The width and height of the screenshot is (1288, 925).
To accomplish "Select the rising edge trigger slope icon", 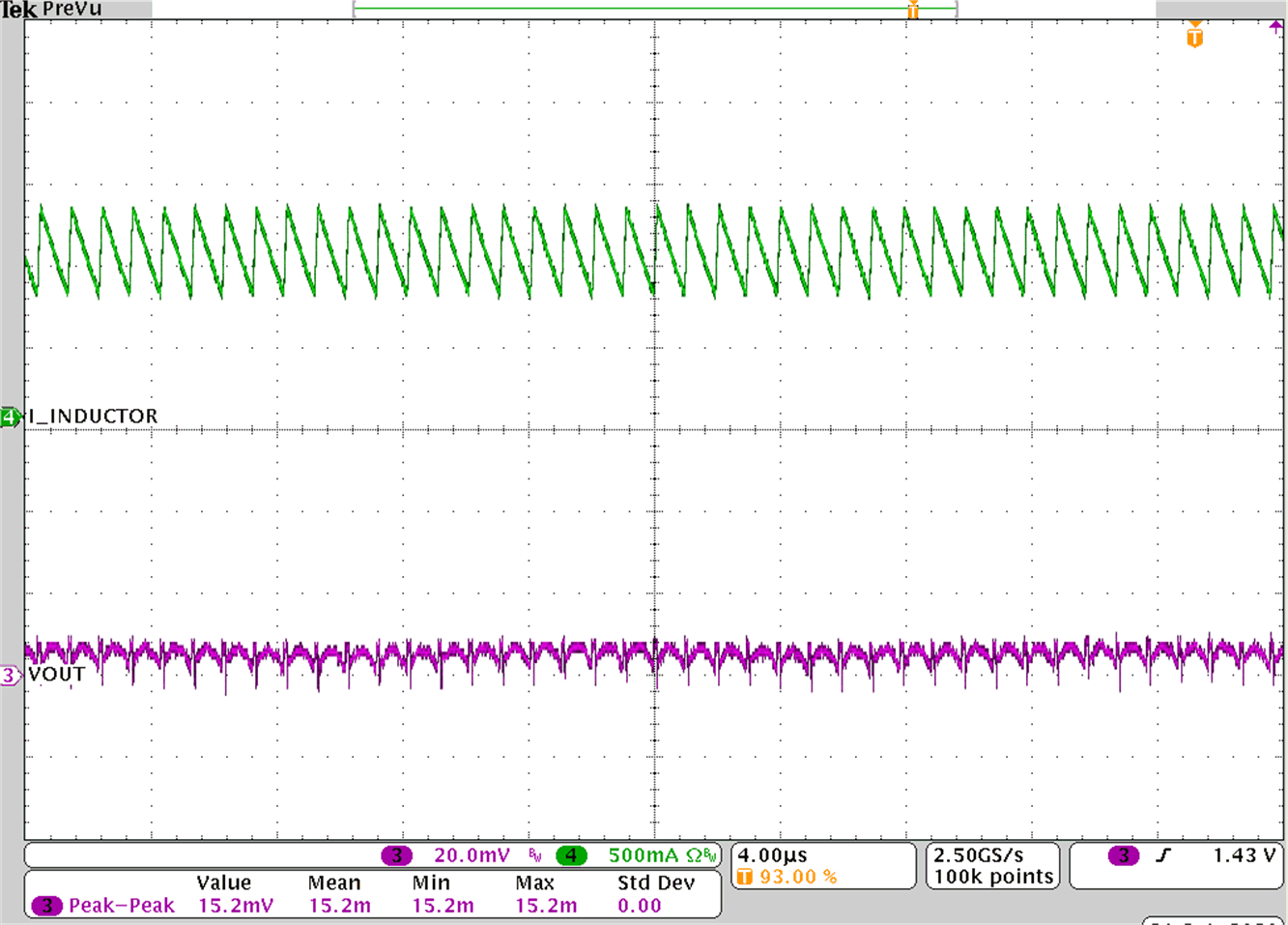I will pos(1163,854).
